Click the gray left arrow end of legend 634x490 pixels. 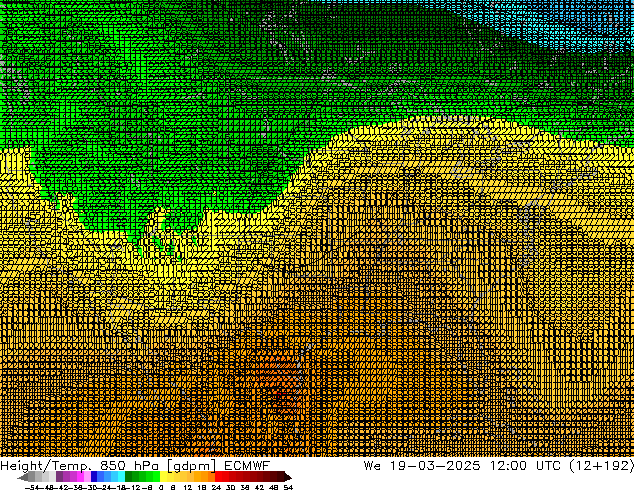pos(23,477)
